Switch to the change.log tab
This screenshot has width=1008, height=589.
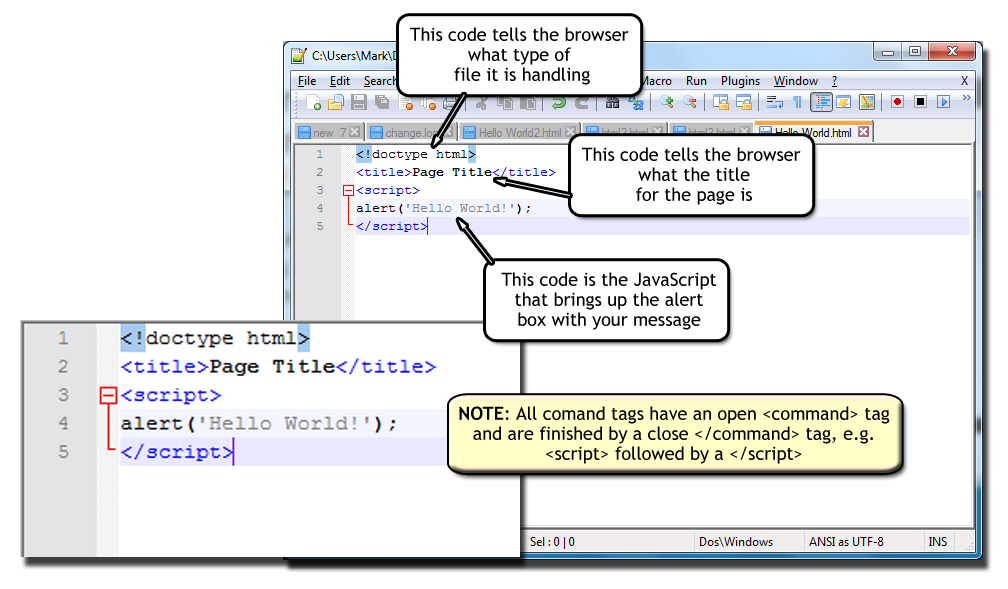[x=411, y=132]
